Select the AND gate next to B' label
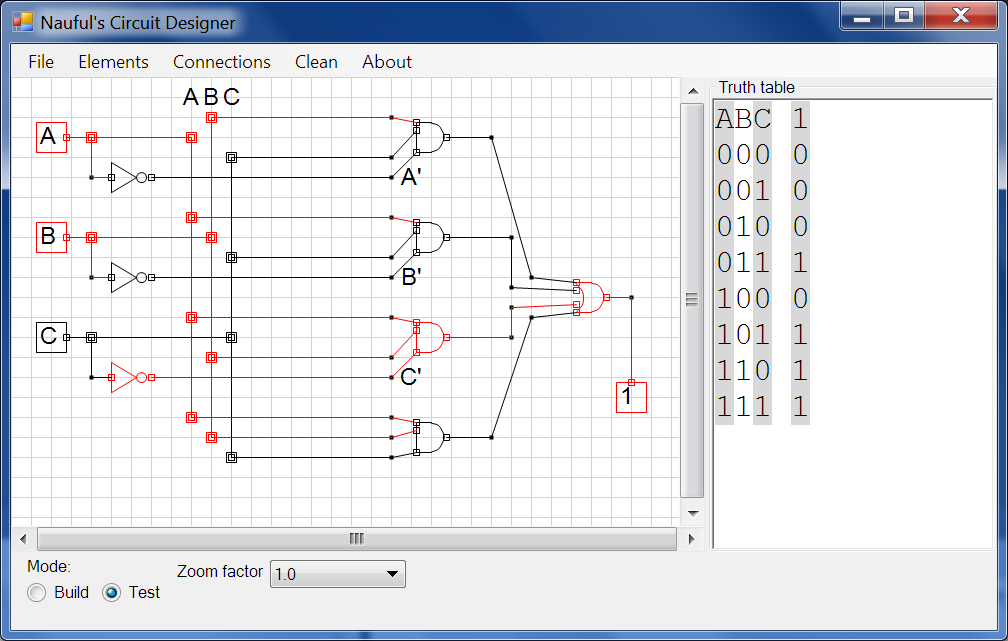Screen dimensions: 1008x641 (x=431, y=237)
